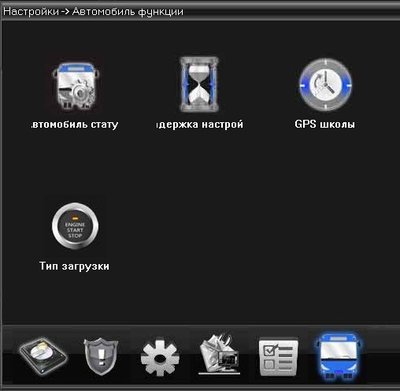
Task: Select the gear settings icon in bottom bar
Action: 160,358
